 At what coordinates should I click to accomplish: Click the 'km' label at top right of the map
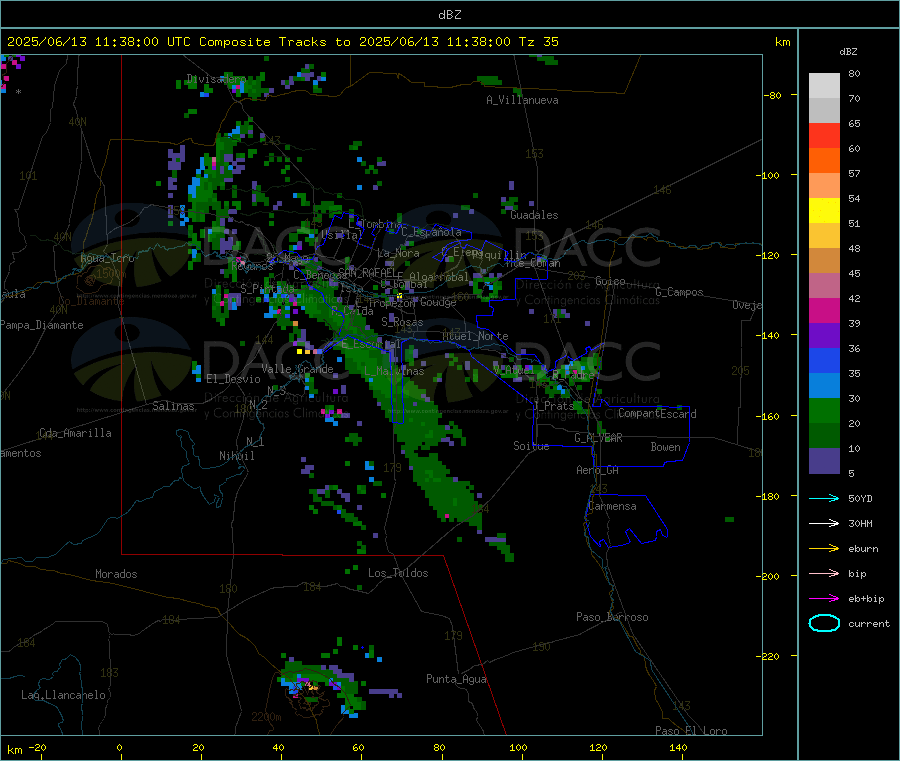point(782,42)
